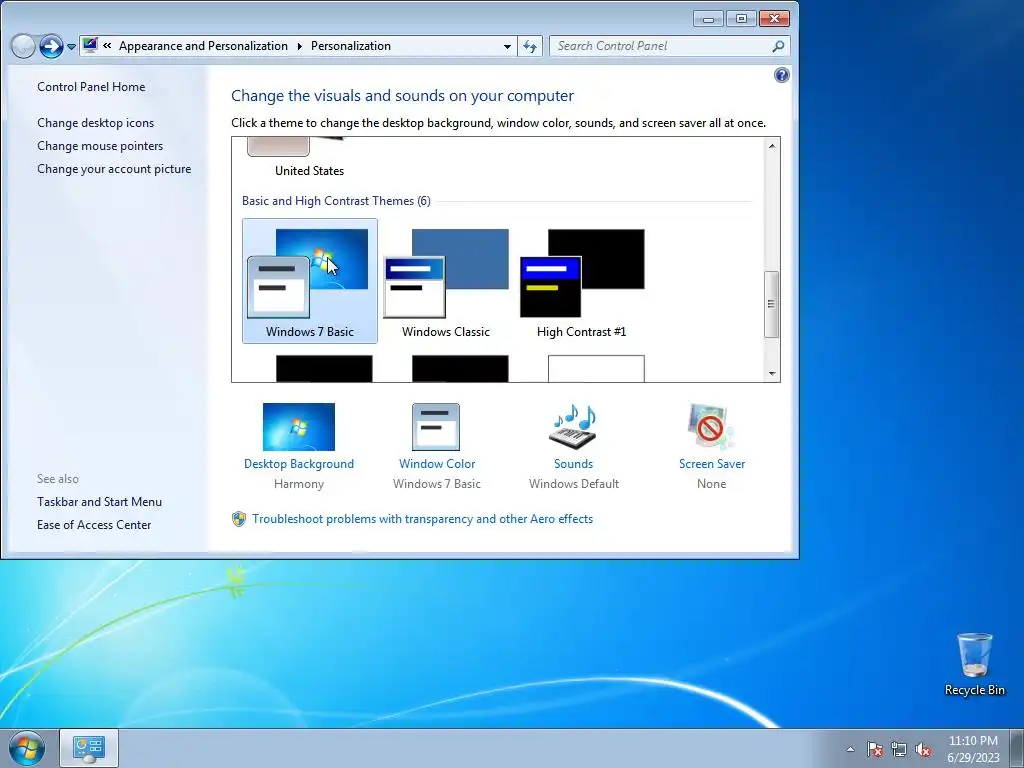
Task: Minimize the Personalization window
Action: click(x=708, y=19)
